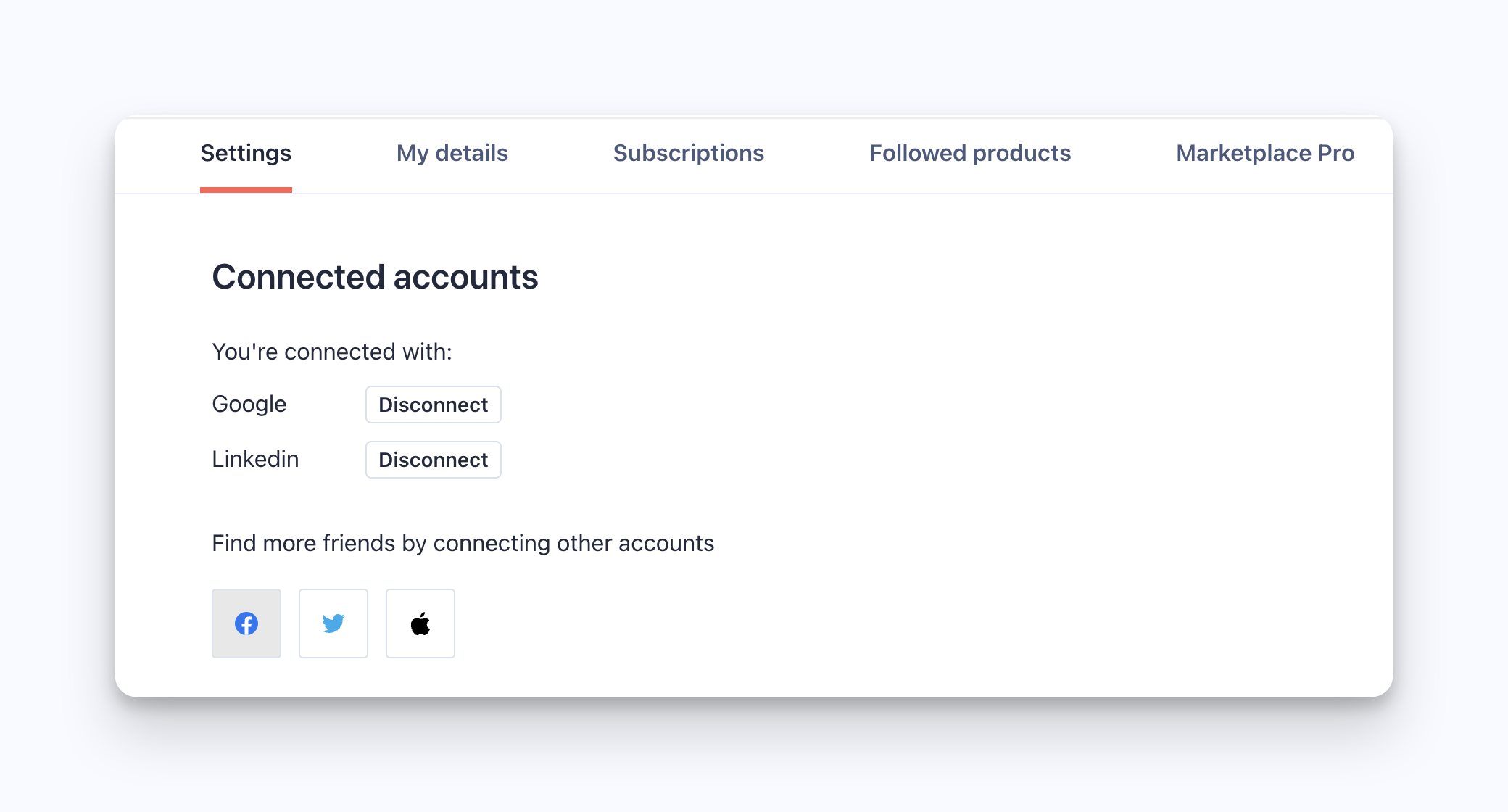The image size is (1508, 812).
Task: Connect your Twitter account
Action: click(333, 623)
